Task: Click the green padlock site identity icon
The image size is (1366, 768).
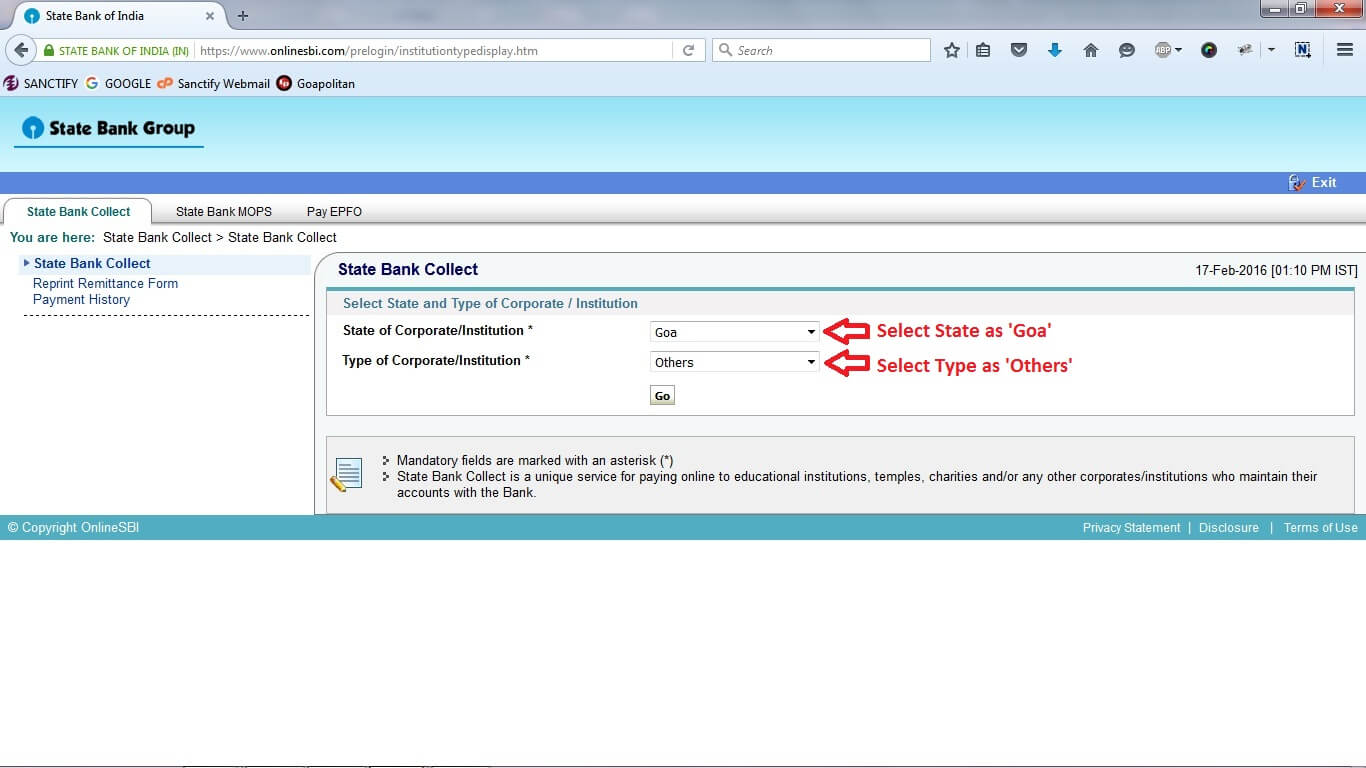Action: coord(49,50)
